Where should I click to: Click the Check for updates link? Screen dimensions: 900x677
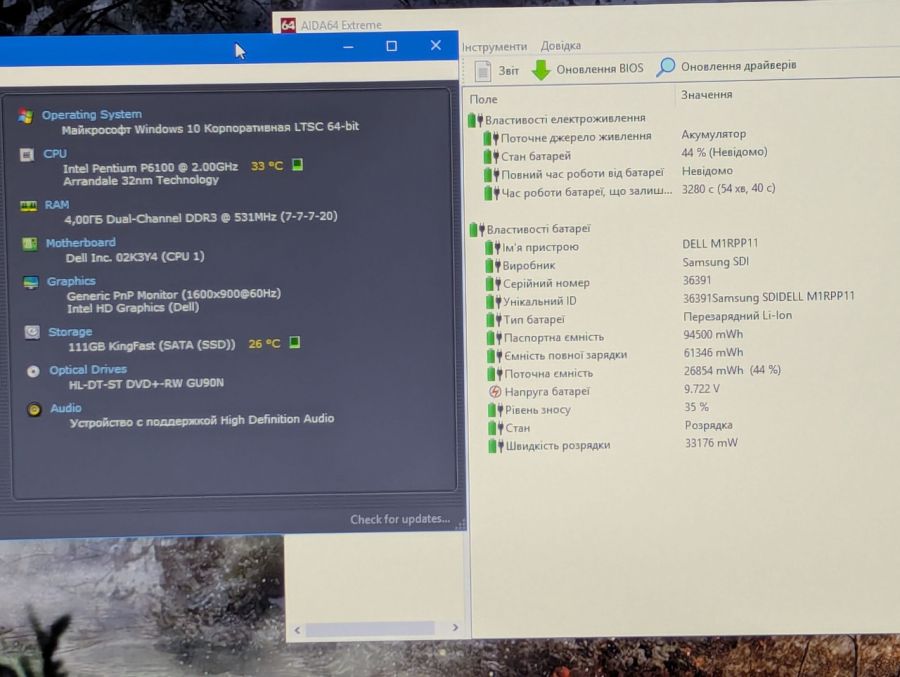coord(400,519)
